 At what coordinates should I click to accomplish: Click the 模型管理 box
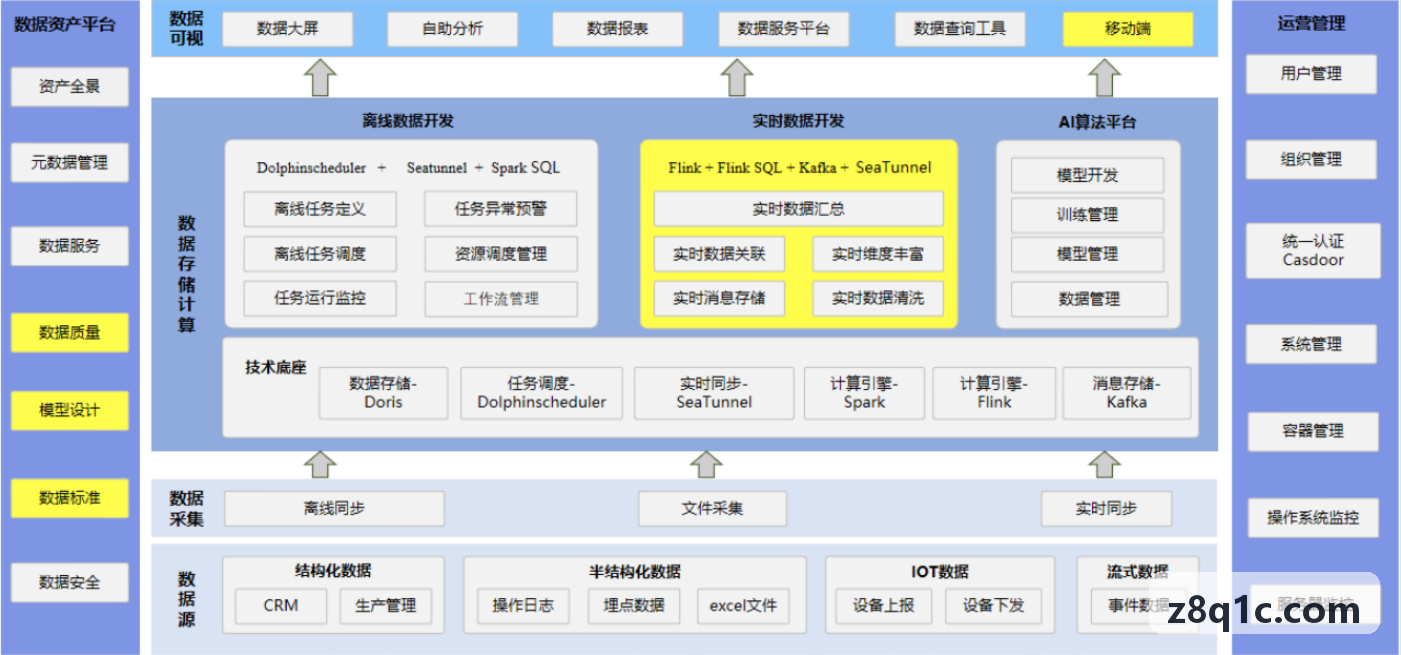pos(1088,254)
